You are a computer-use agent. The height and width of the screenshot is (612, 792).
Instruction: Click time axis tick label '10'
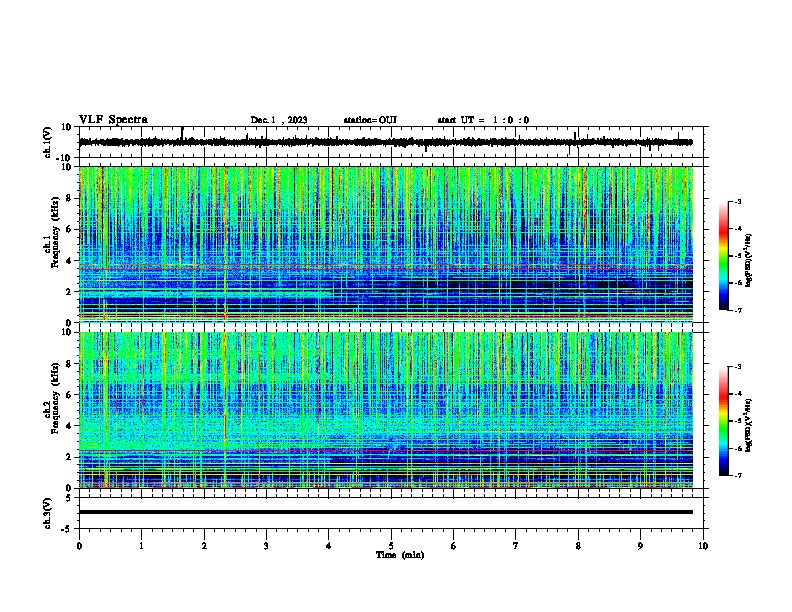703,546
